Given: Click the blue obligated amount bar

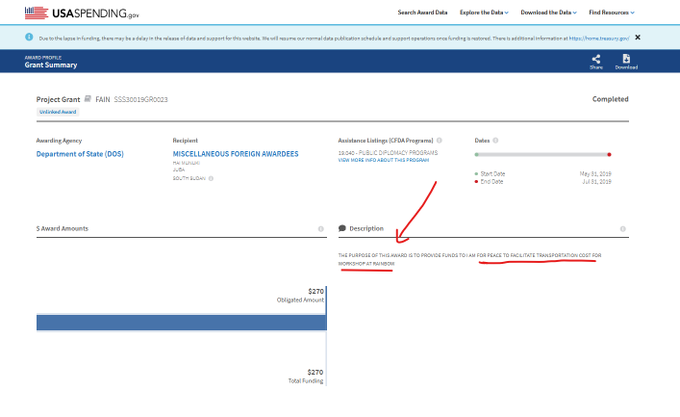Looking at the screenshot, I should [180, 323].
